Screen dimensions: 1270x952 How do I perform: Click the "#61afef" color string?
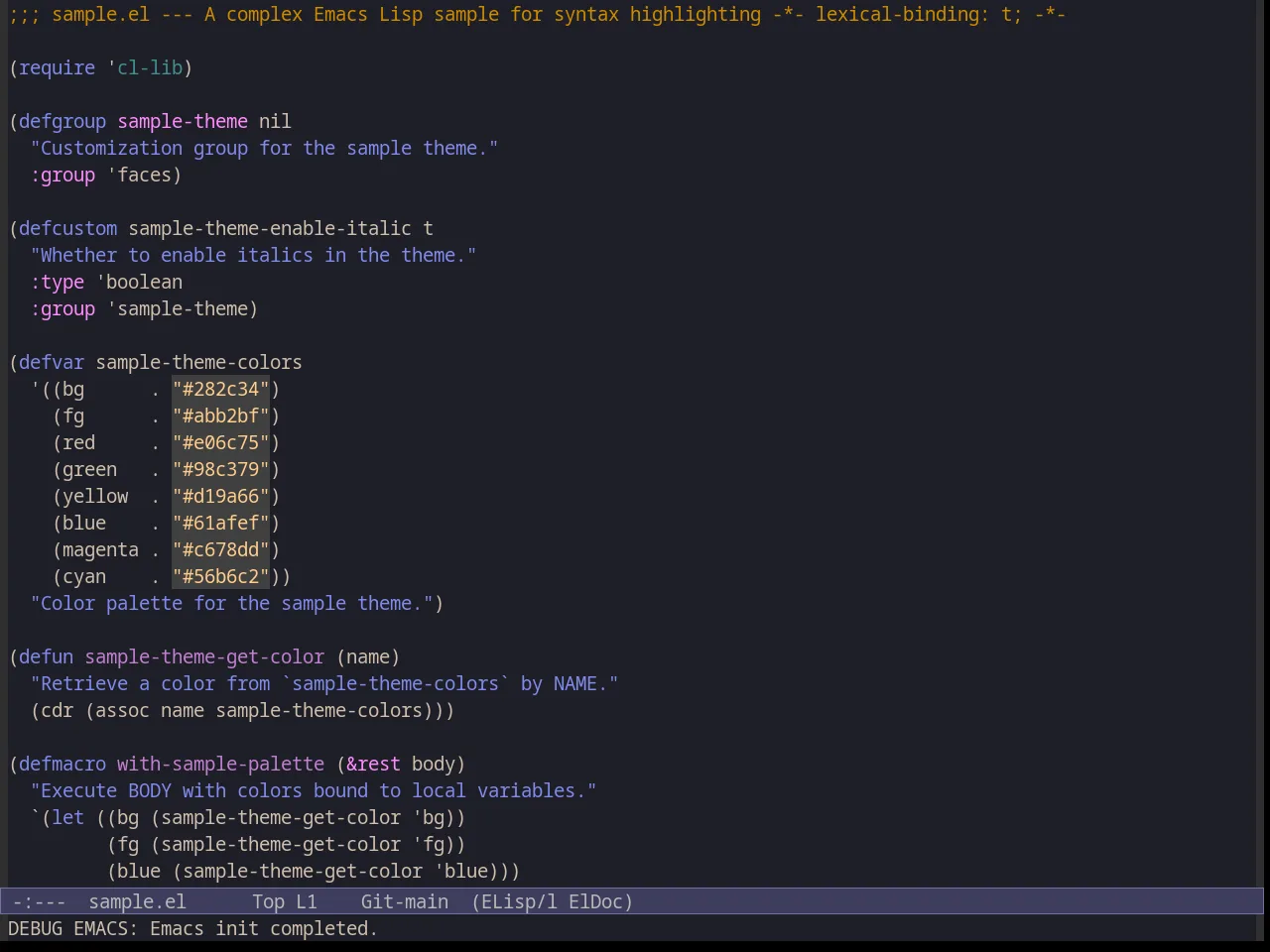220,523
